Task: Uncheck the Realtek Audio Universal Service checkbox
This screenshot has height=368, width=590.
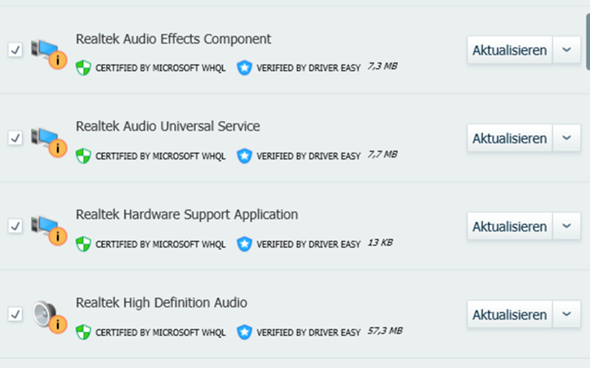Action: [15, 138]
